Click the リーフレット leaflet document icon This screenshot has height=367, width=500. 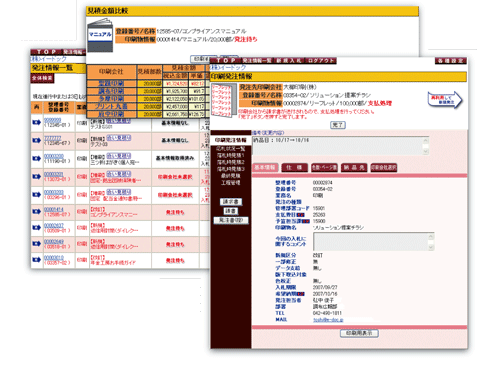coord(224,100)
